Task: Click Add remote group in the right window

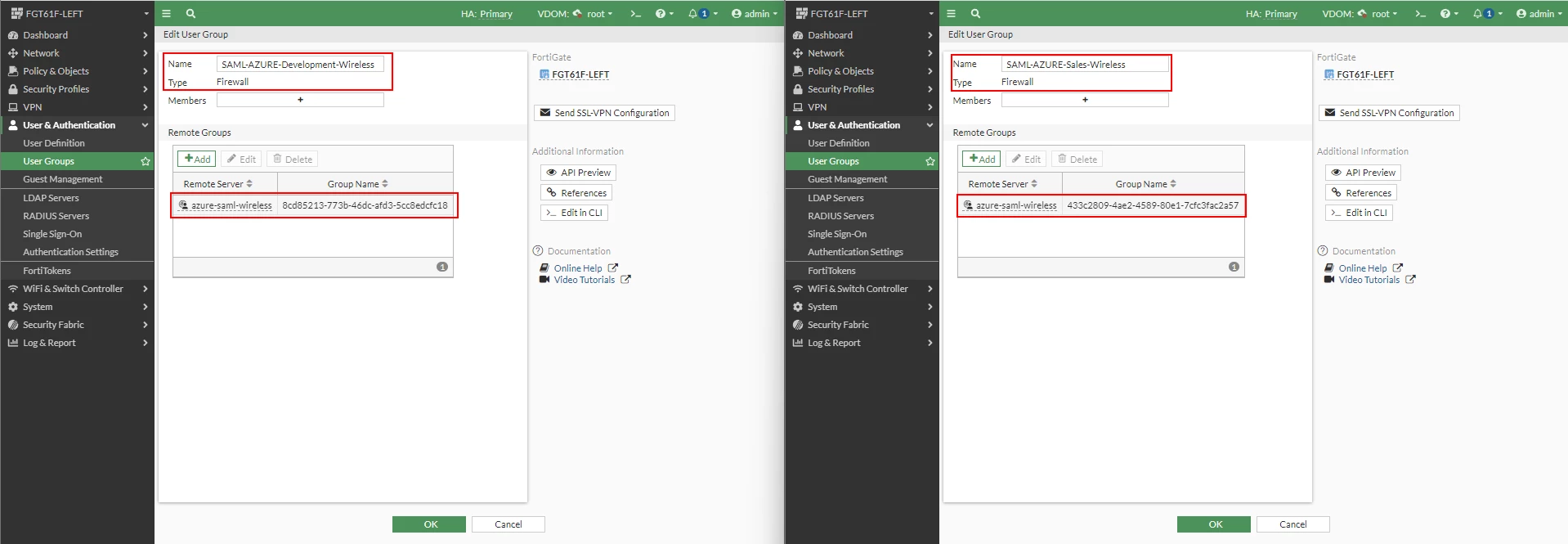Action: 982,160
